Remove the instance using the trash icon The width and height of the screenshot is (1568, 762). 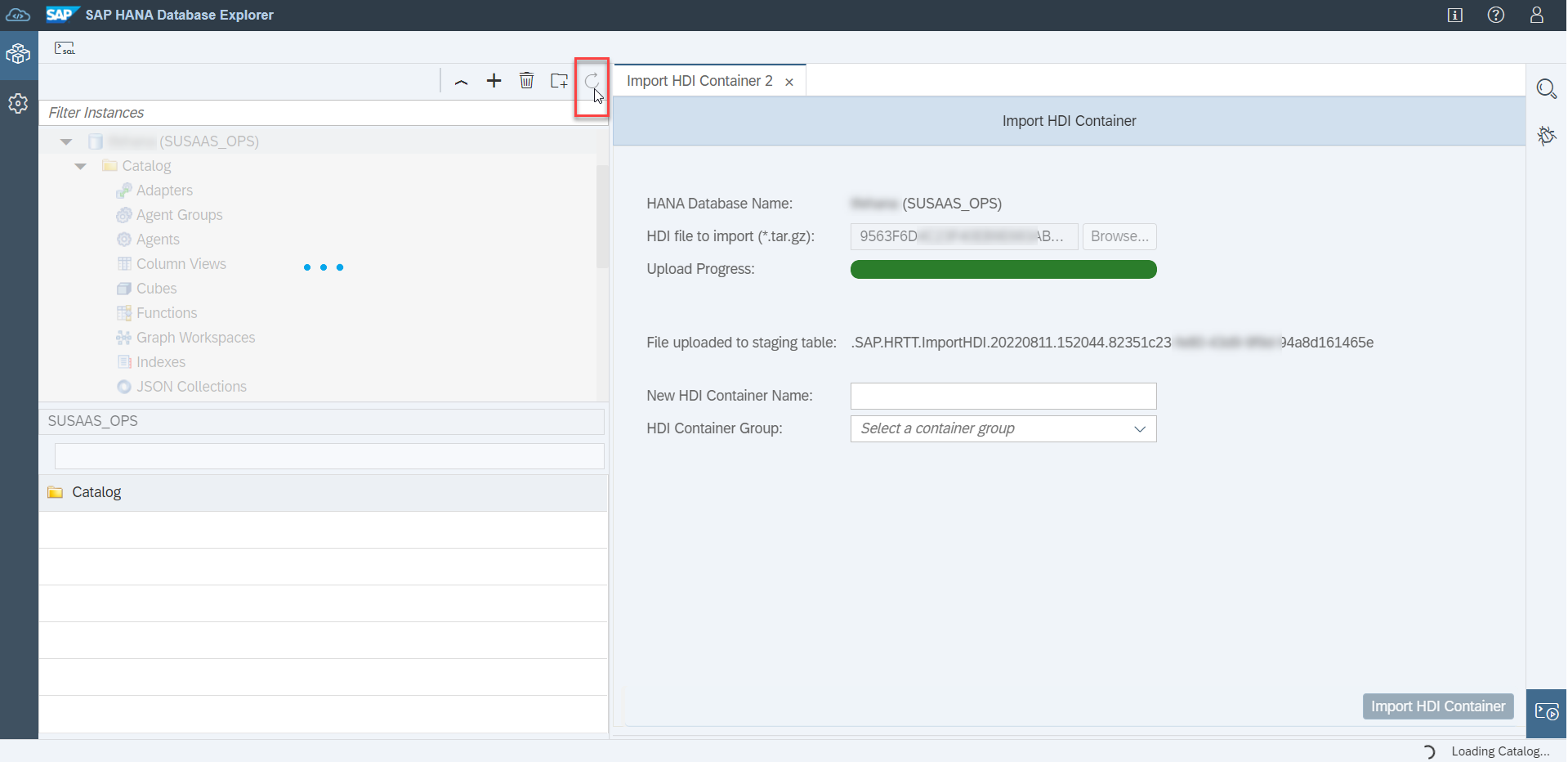pos(526,80)
